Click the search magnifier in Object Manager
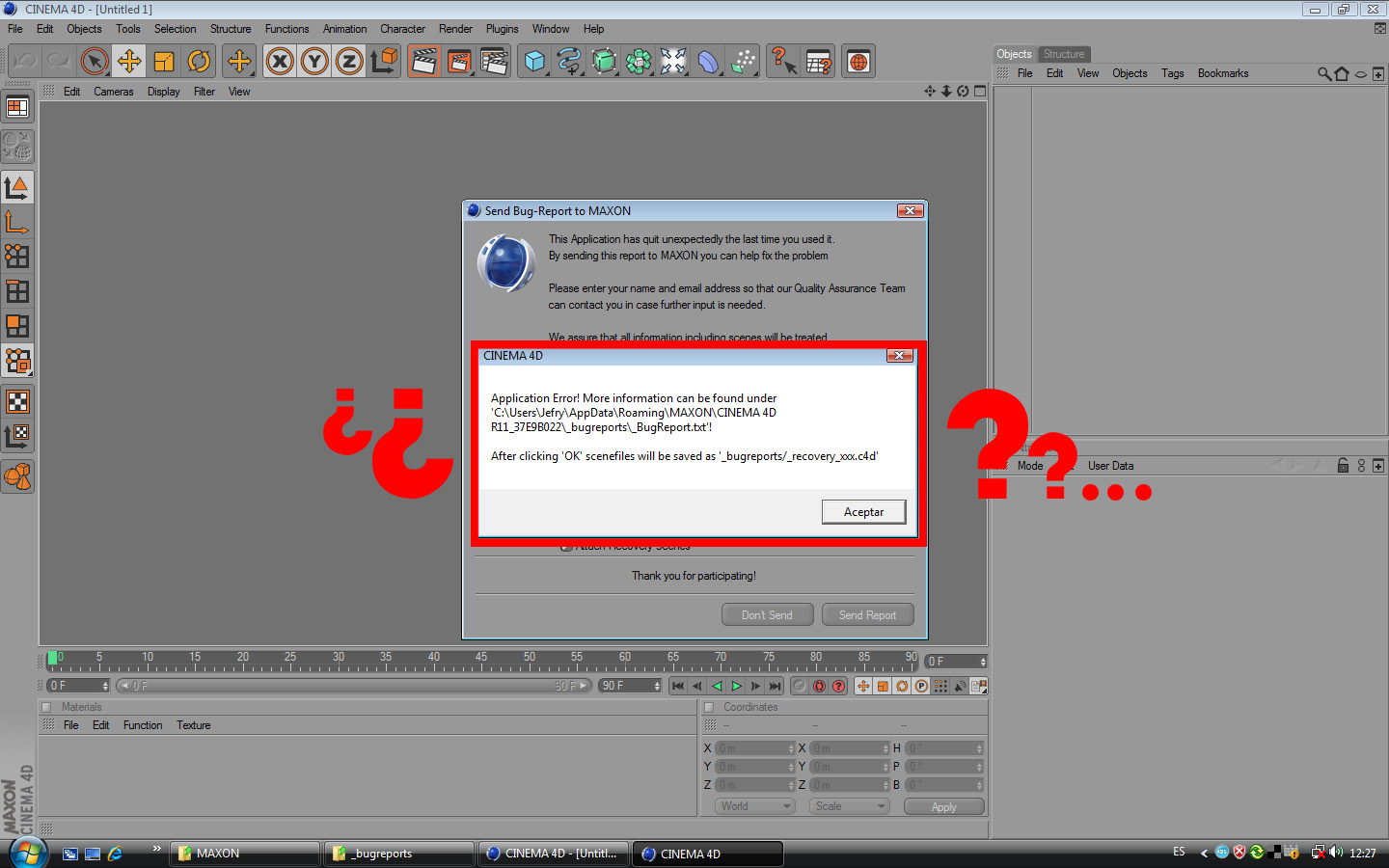Image resolution: width=1389 pixels, height=868 pixels. pyautogui.click(x=1324, y=73)
